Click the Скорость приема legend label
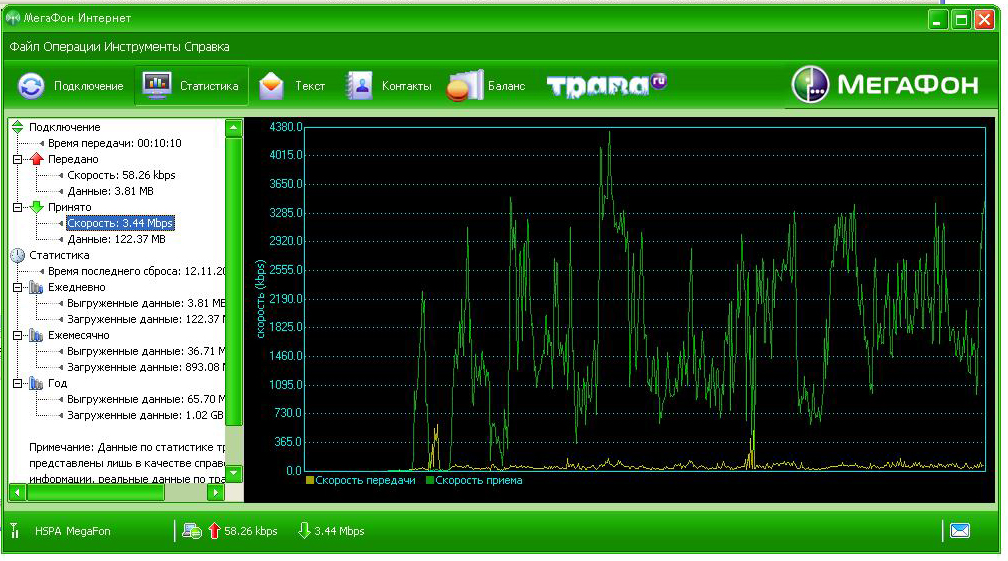 pos(478,480)
